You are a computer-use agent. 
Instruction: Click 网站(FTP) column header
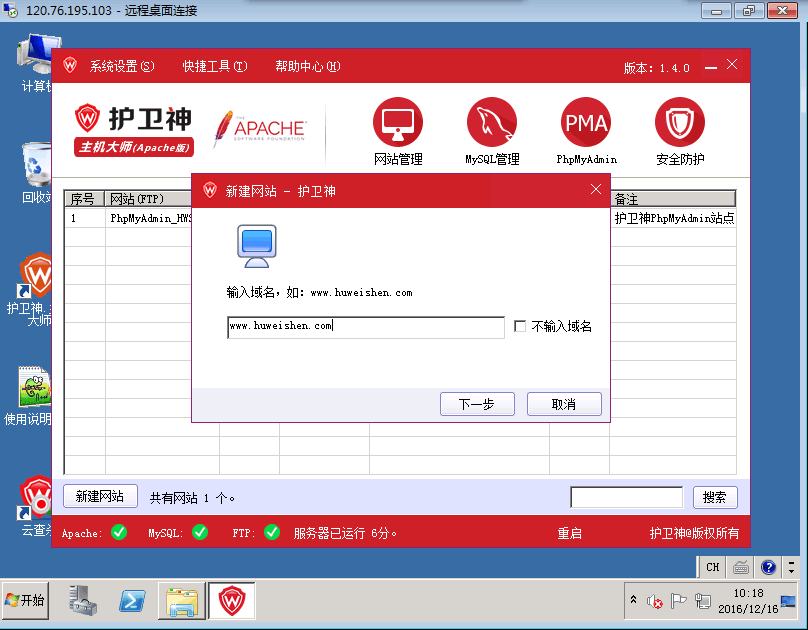coord(148,199)
